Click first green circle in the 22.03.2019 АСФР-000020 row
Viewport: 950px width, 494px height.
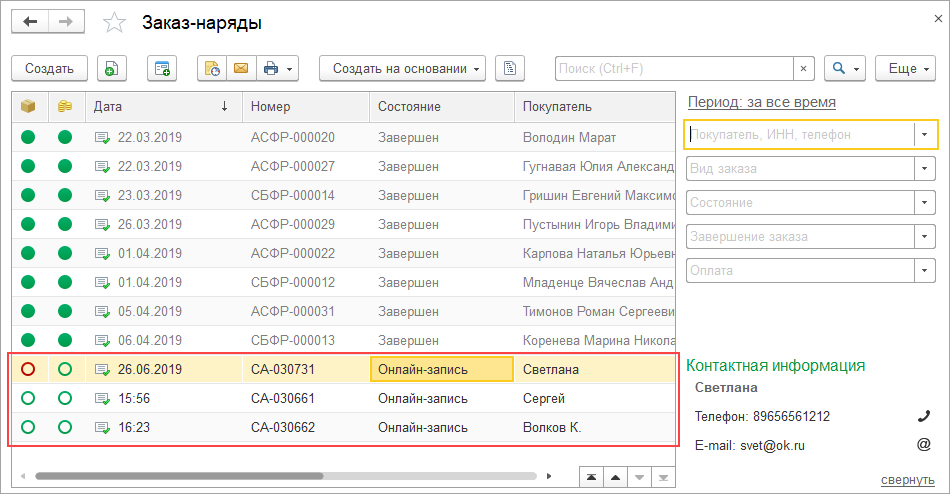28,137
